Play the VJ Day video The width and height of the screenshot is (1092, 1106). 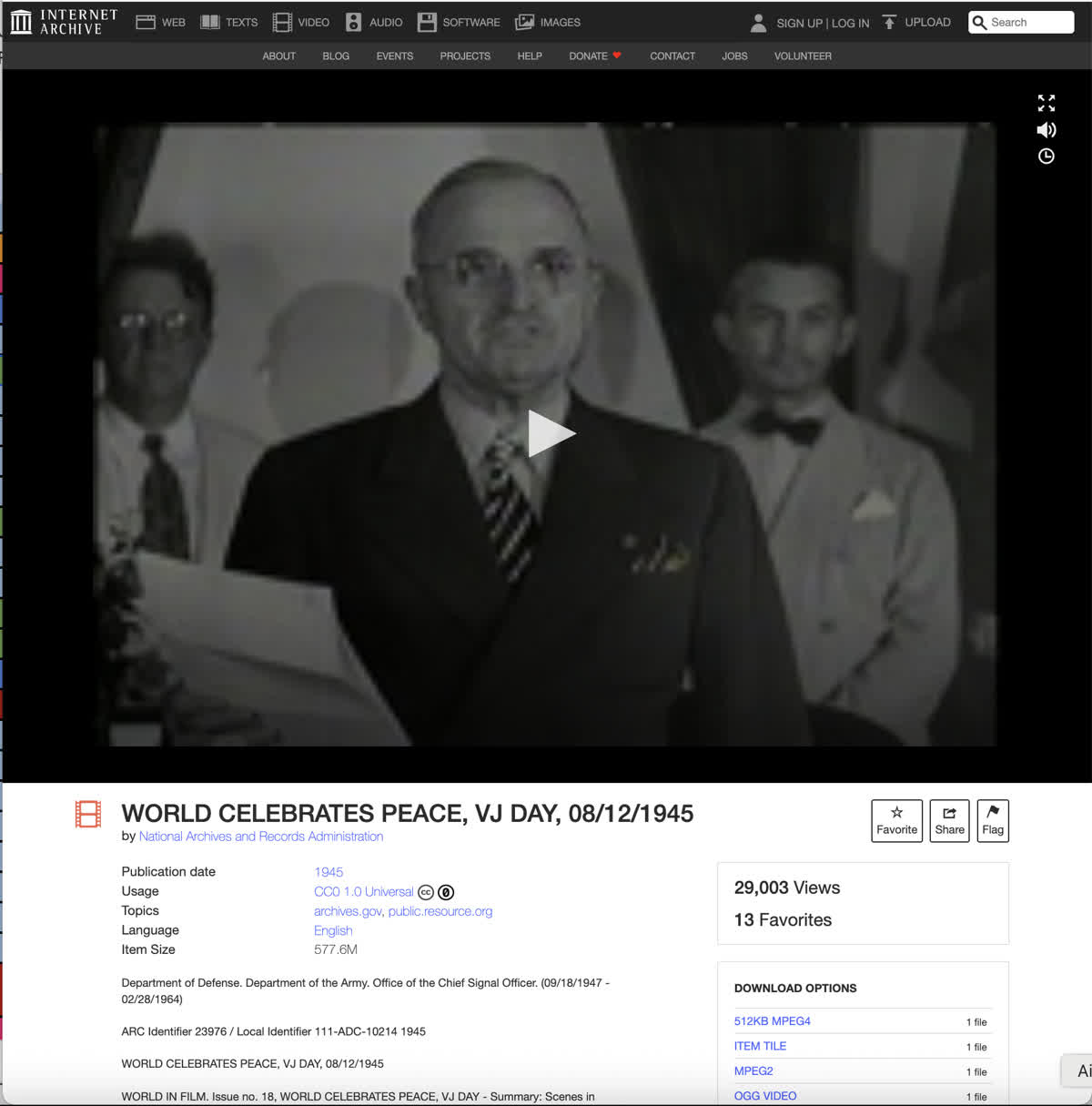tap(551, 433)
